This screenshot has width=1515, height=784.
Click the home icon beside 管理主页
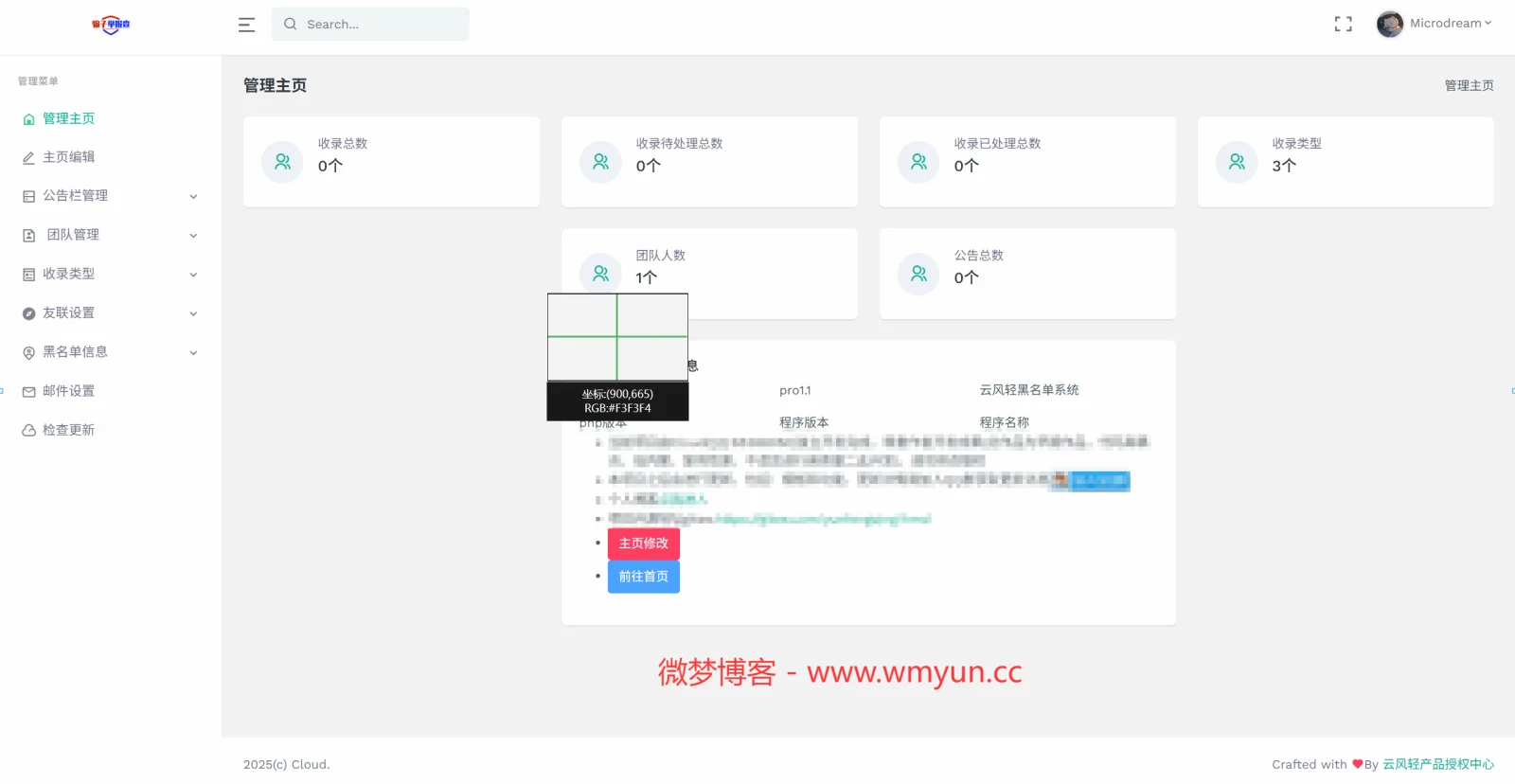tap(28, 119)
